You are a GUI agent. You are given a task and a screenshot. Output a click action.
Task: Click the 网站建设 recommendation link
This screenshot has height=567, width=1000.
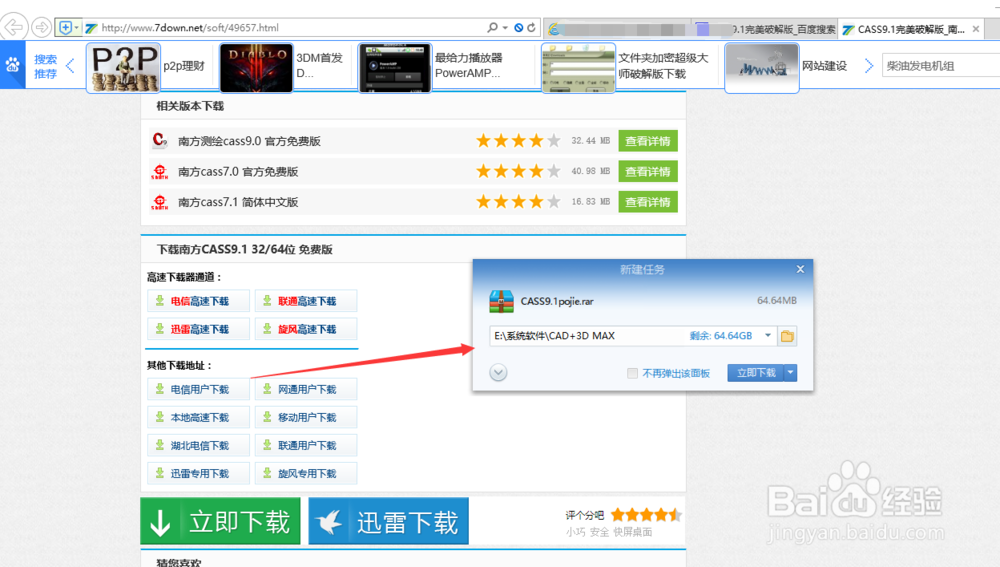click(x=824, y=66)
